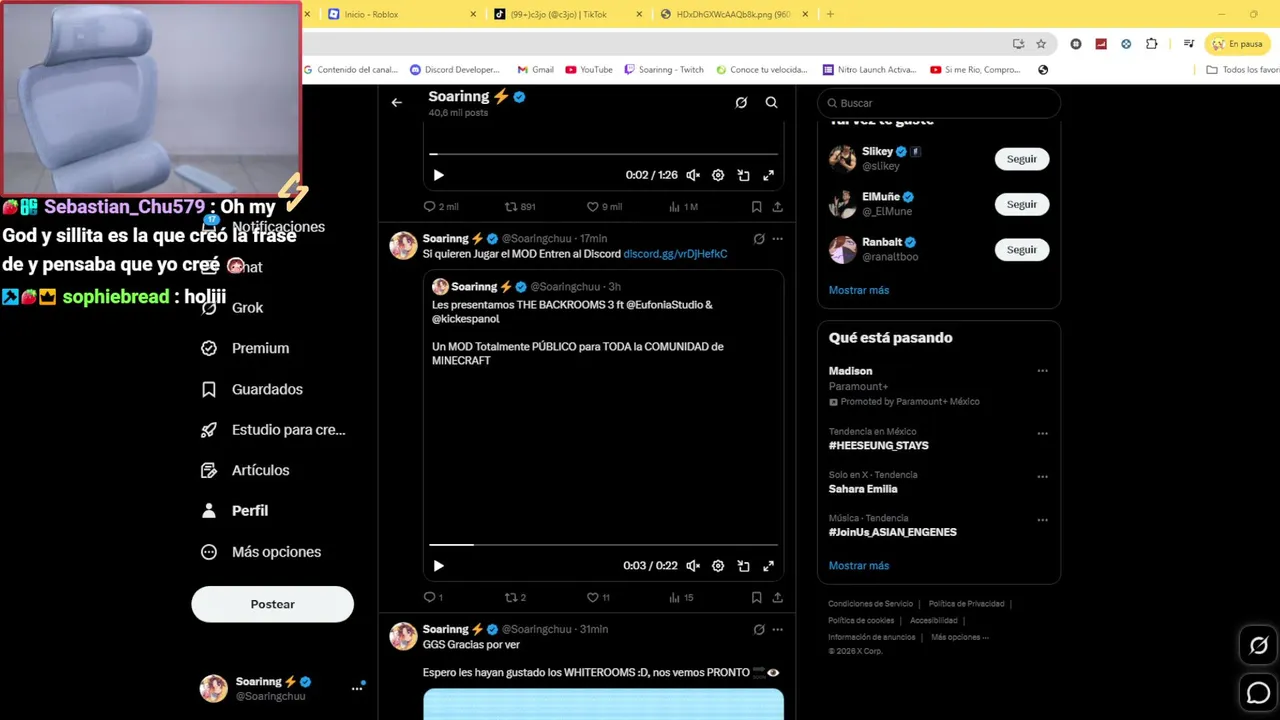Viewport: 1280px width, 720px height.
Task: Show more trends under Qué está pasando
Action: click(x=859, y=566)
